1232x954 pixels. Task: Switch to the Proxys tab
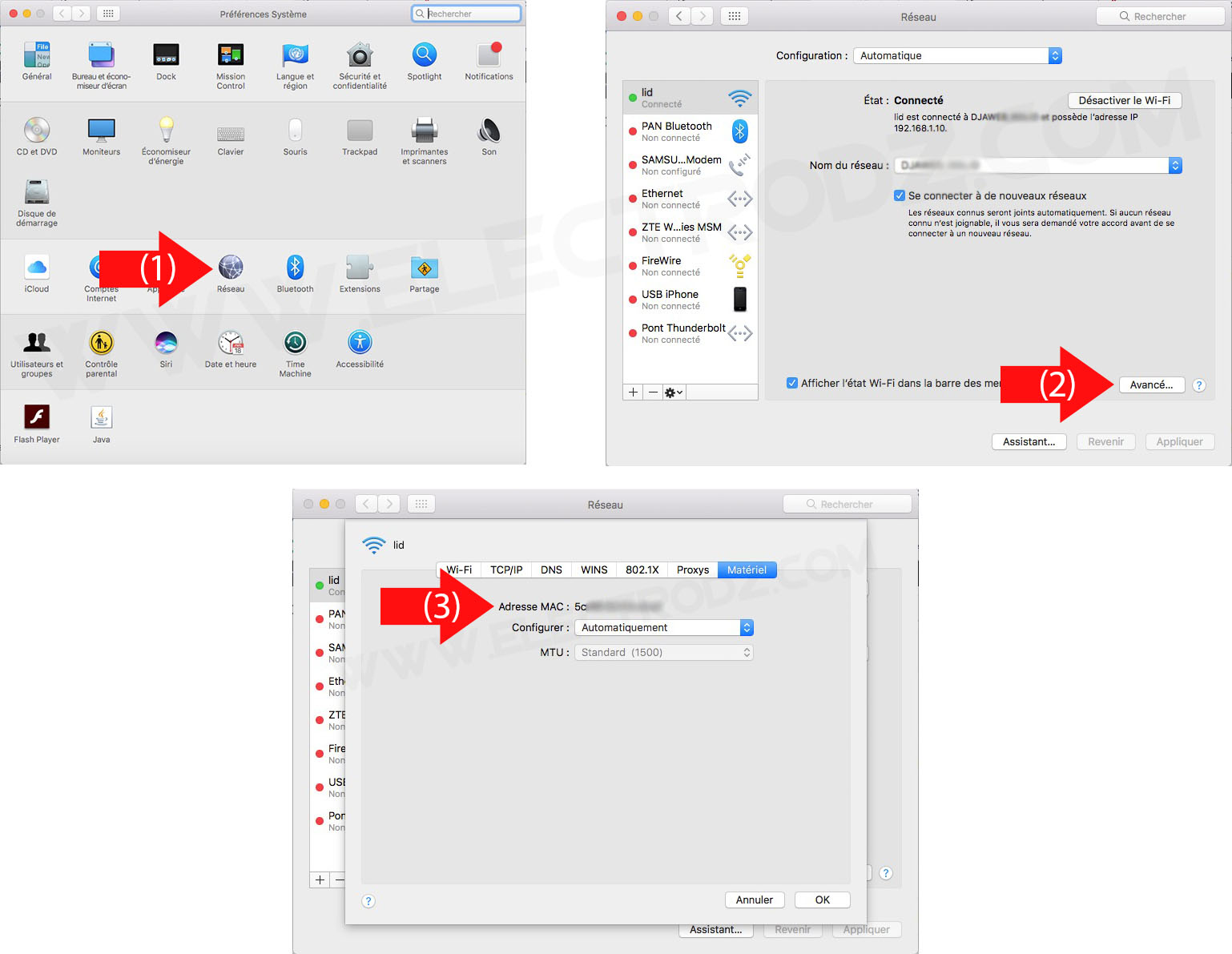(693, 570)
